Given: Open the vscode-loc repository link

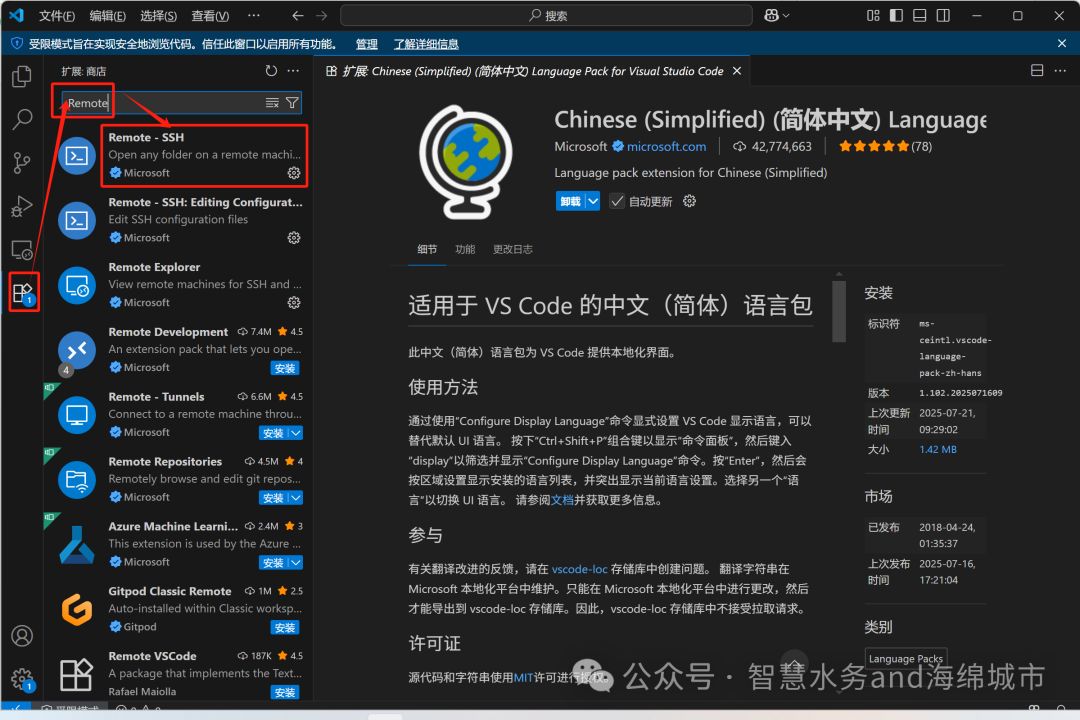Looking at the screenshot, I should click(x=579, y=569).
